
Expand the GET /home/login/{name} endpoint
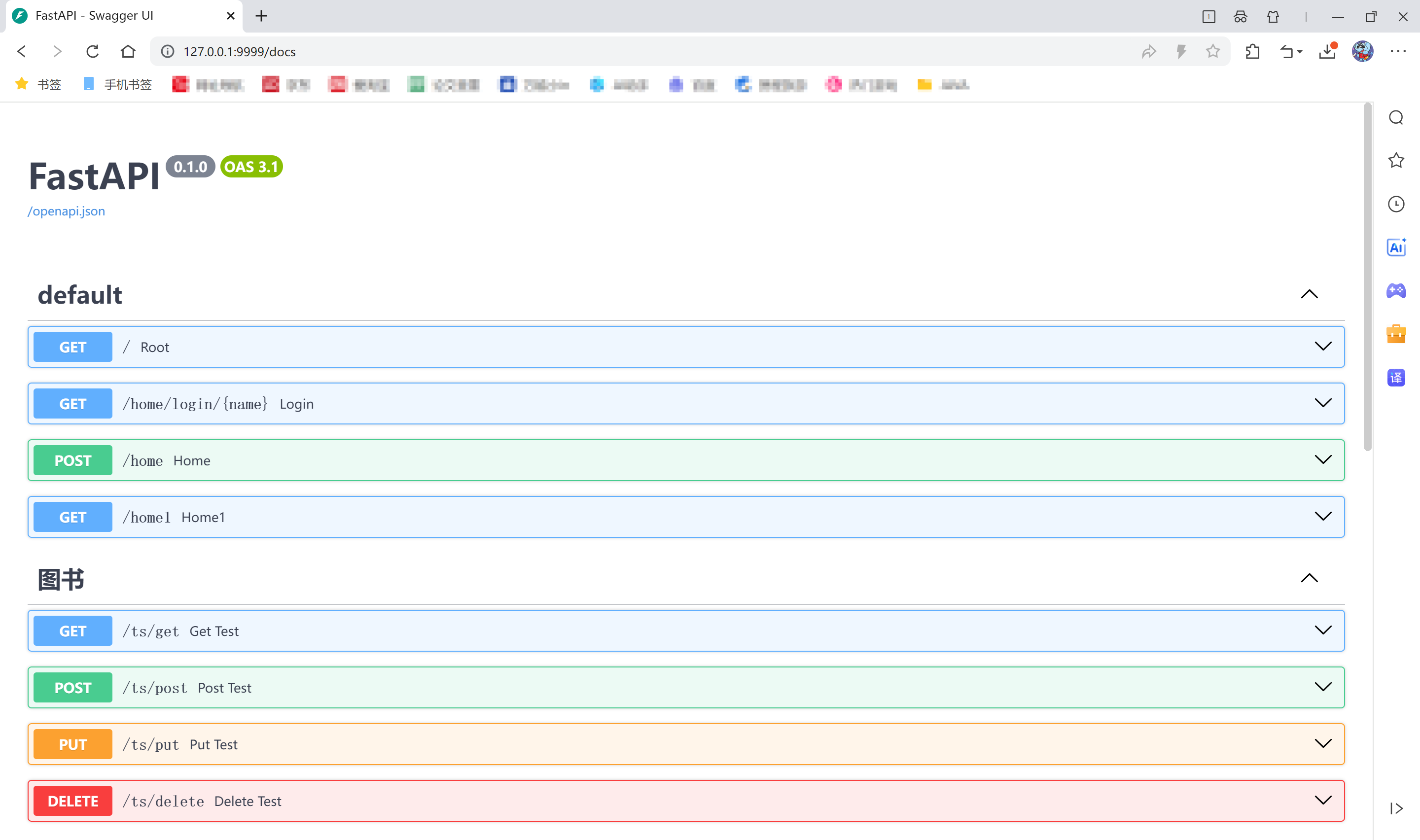[1323, 403]
